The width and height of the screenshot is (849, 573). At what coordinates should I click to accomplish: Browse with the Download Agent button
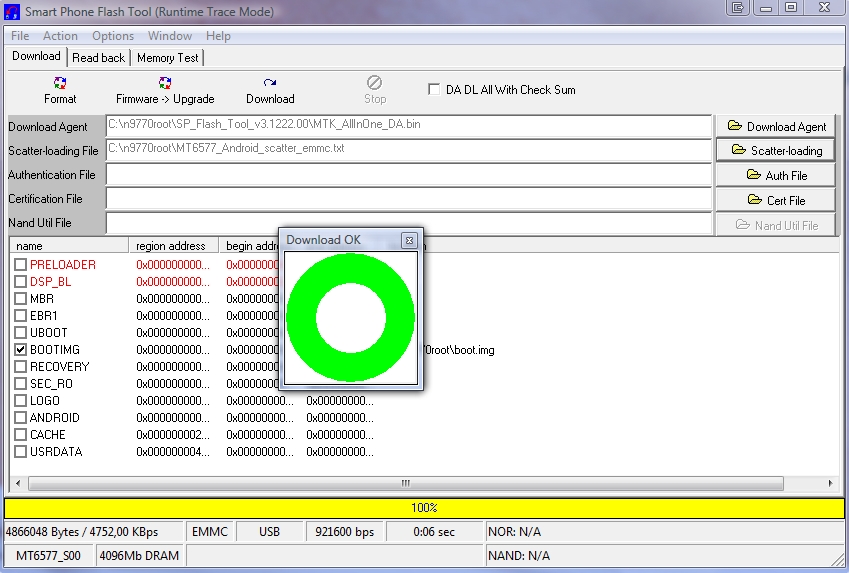click(x=776, y=126)
